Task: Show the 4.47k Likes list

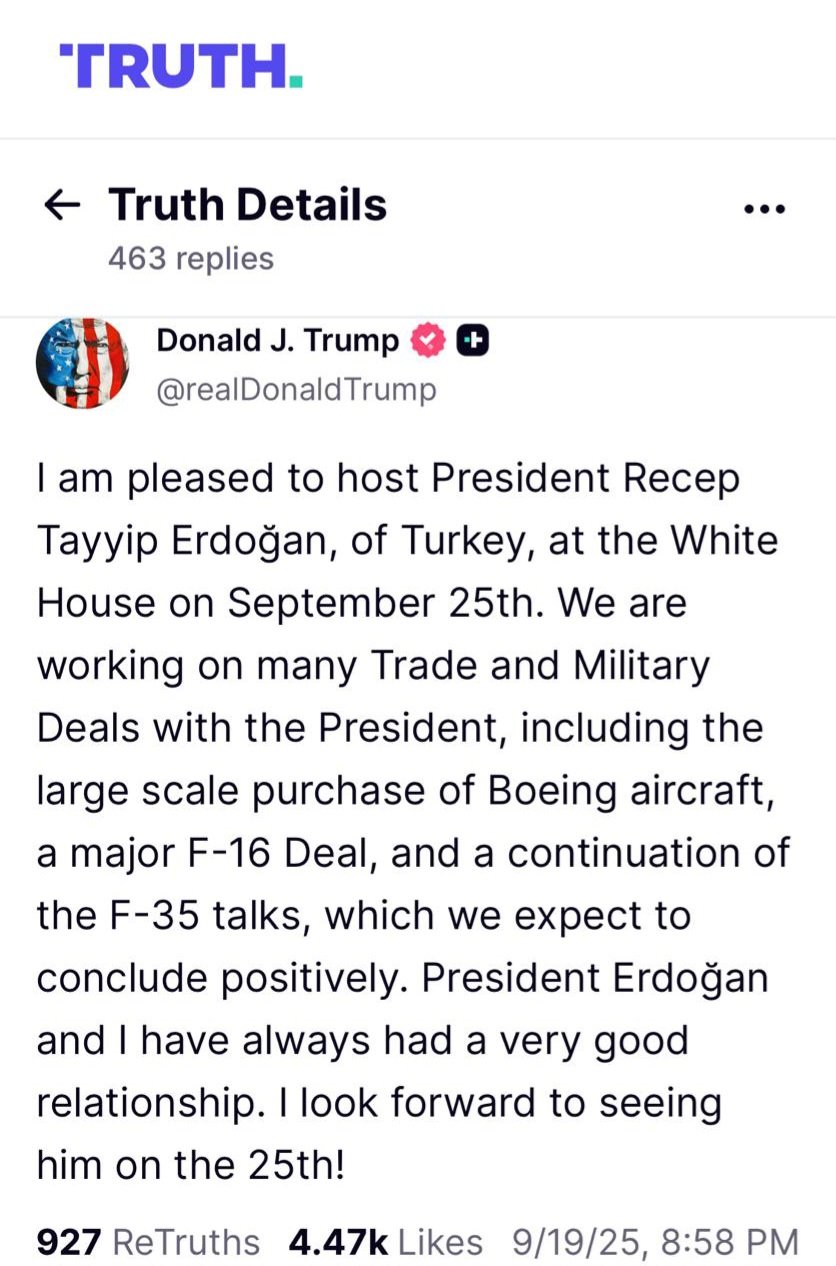Action: tap(385, 1242)
